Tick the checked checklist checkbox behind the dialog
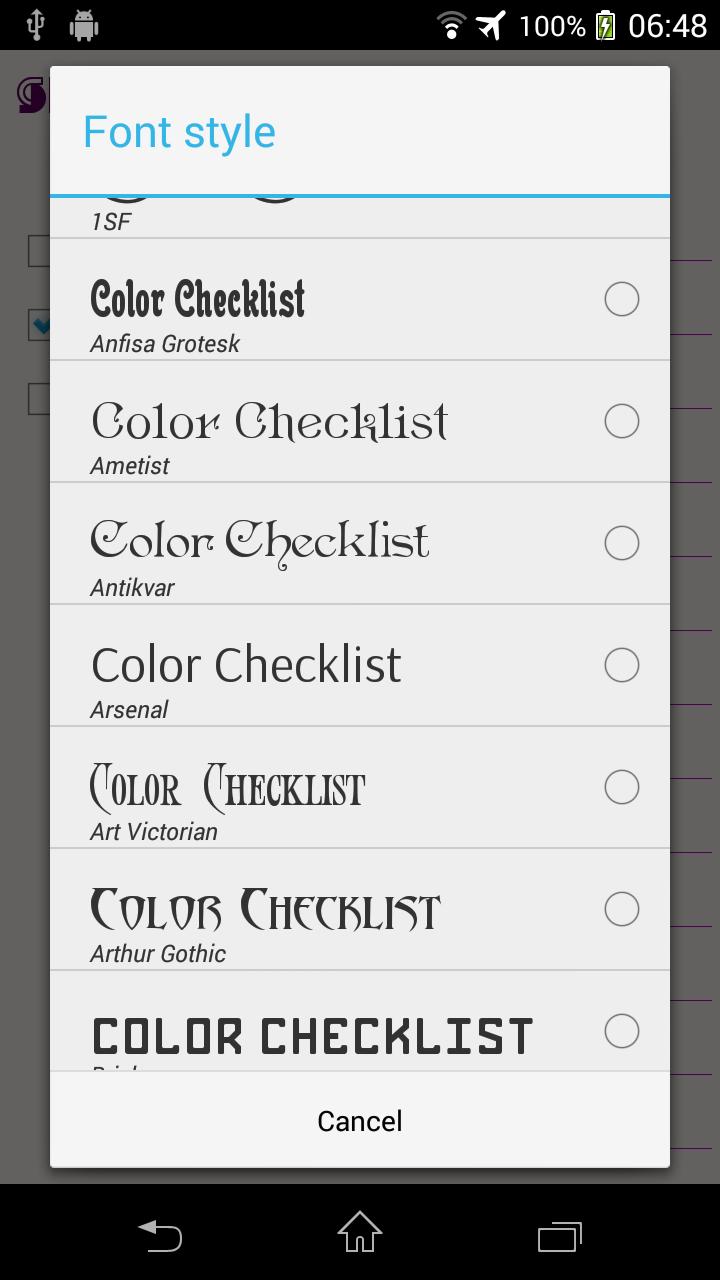This screenshot has height=1280, width=720. (x=39, y=324)
